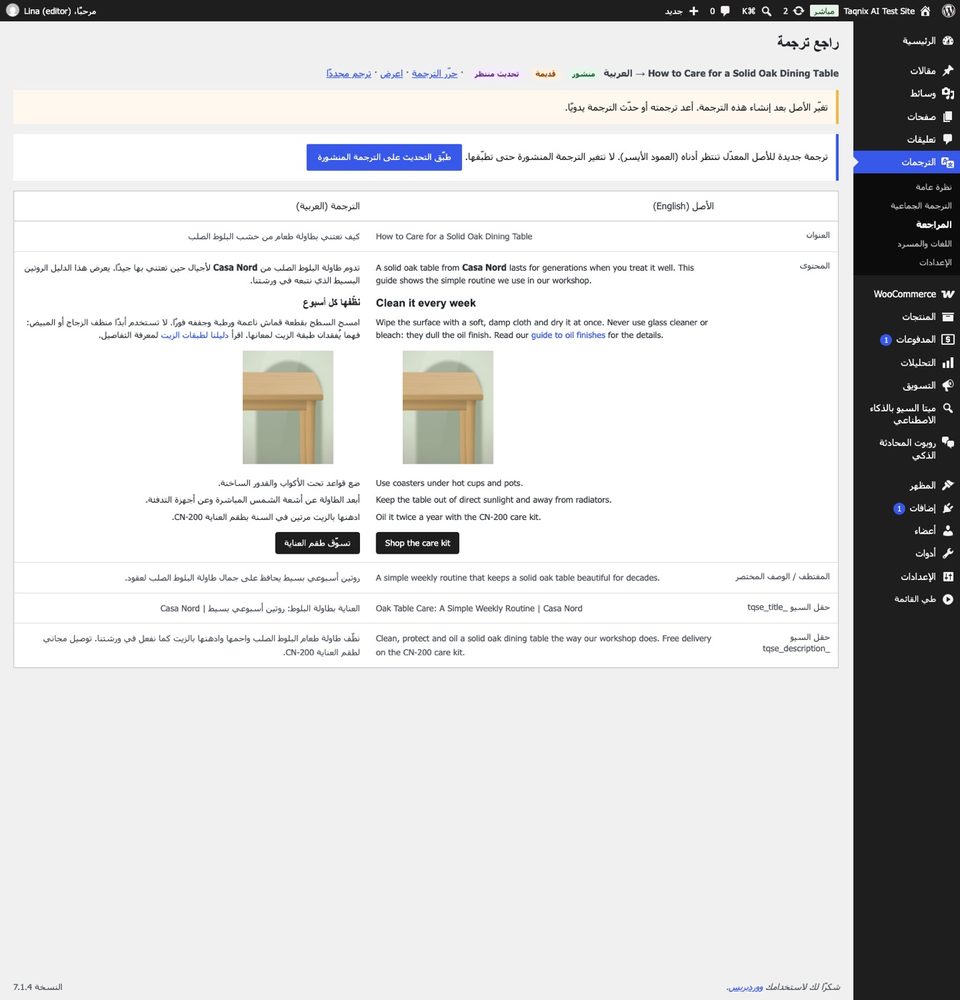Click the ووردبريس footer link
This screenshot has height=1000, width=960.
[745, 987]
